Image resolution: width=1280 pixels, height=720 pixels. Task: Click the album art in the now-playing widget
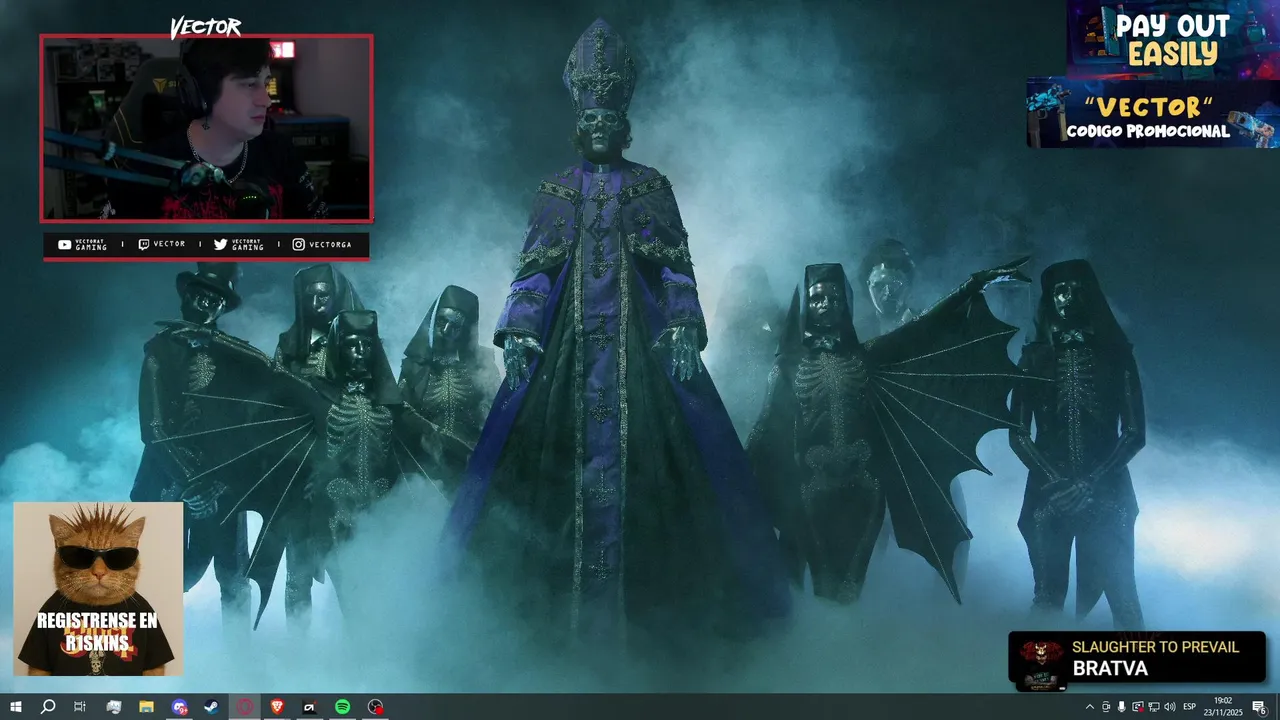(x=1041, y=663)
